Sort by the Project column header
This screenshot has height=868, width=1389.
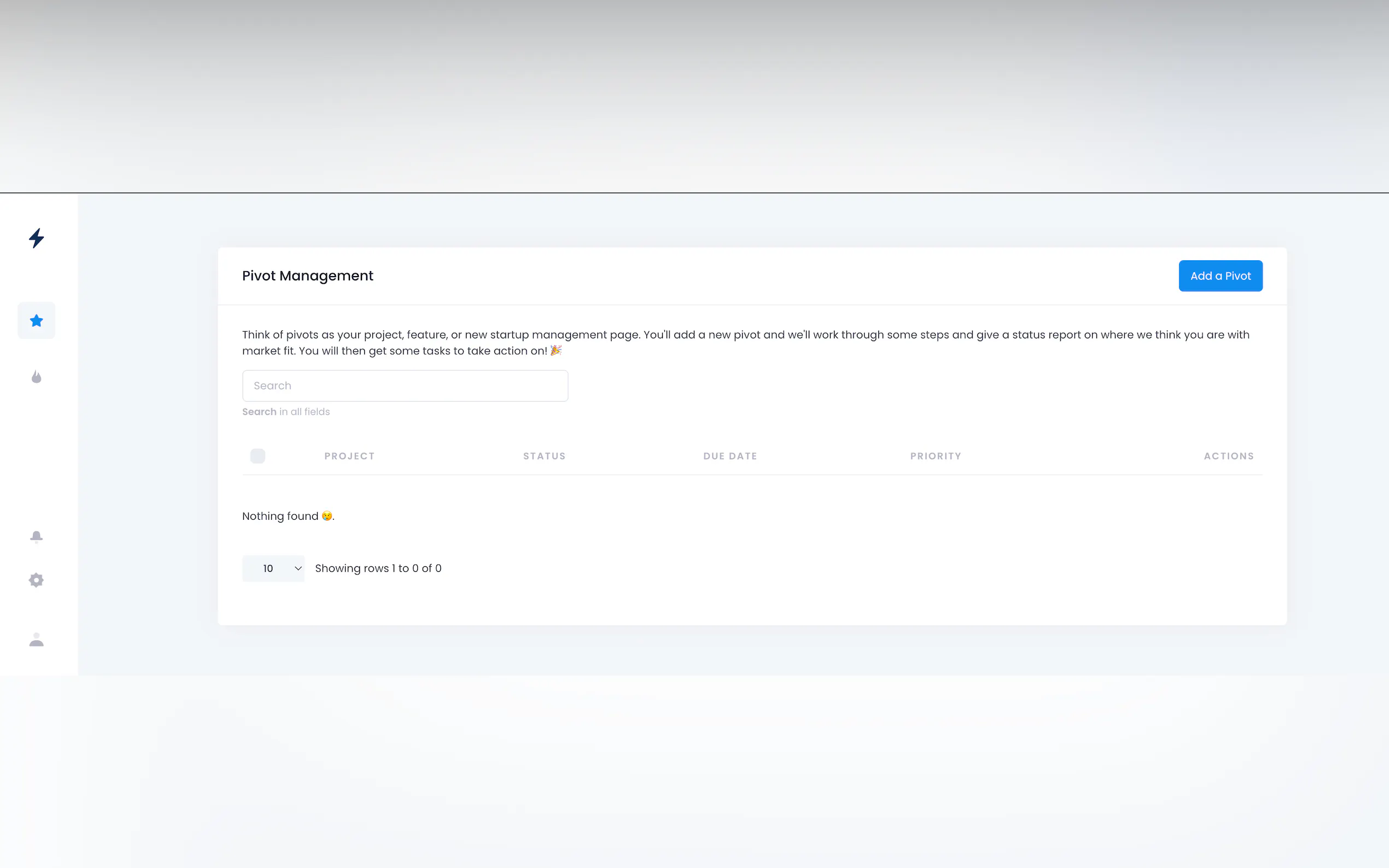click(x=349, y=456)
